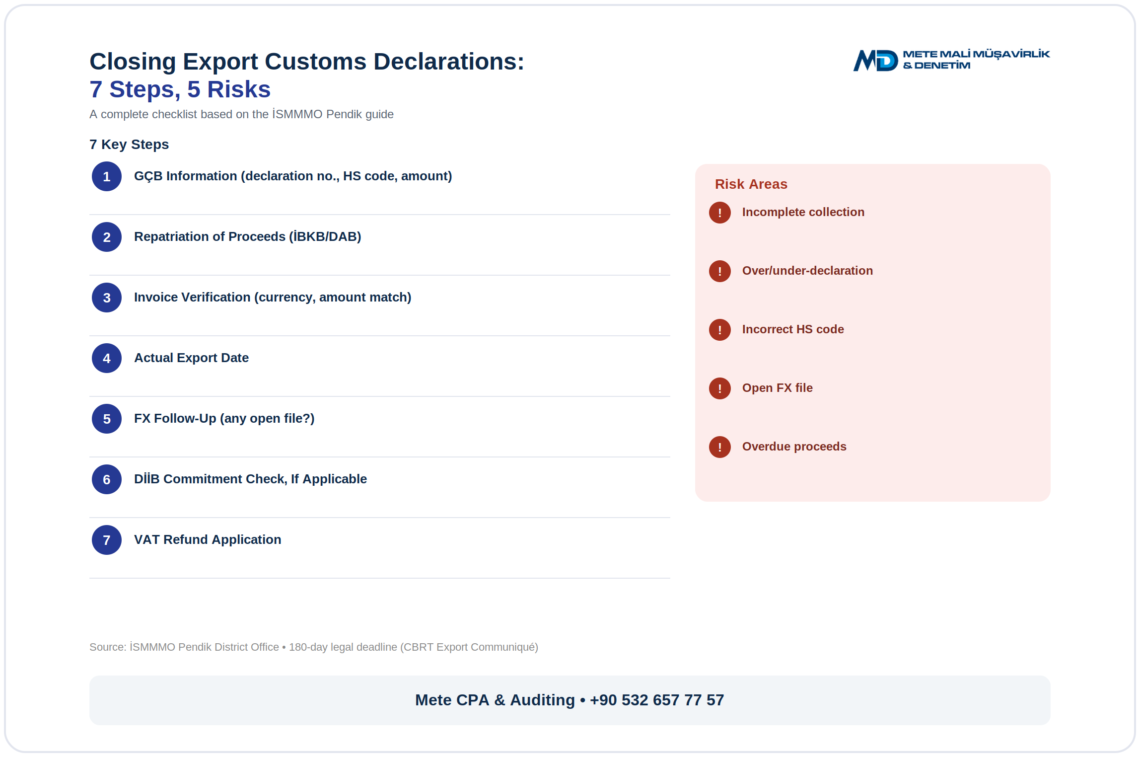Select warning icon beside Overdue proceeds

(x=720, y=446)
